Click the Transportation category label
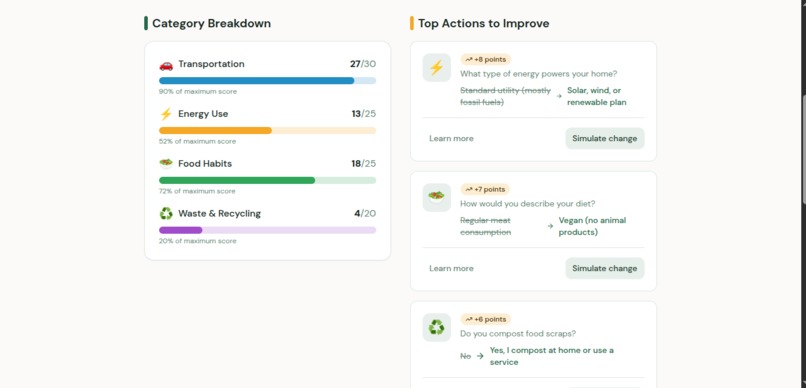The height and width of the screenshot is (388, 806). pyautogui.click(x=211, y=64)
